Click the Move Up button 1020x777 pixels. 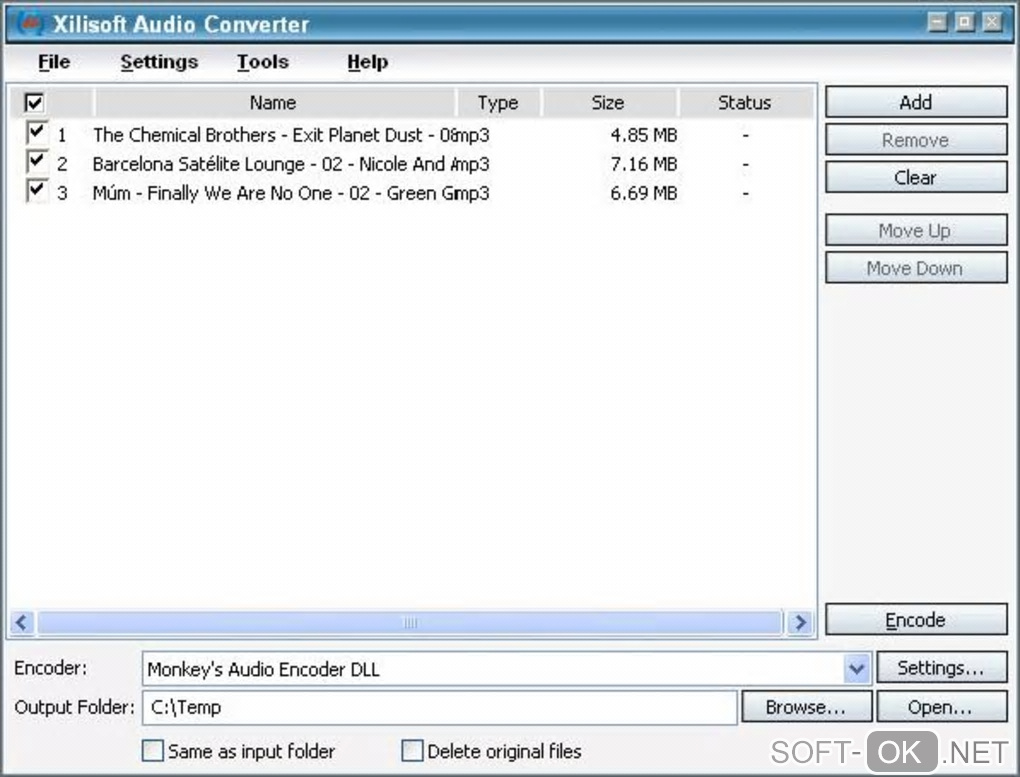916,230
